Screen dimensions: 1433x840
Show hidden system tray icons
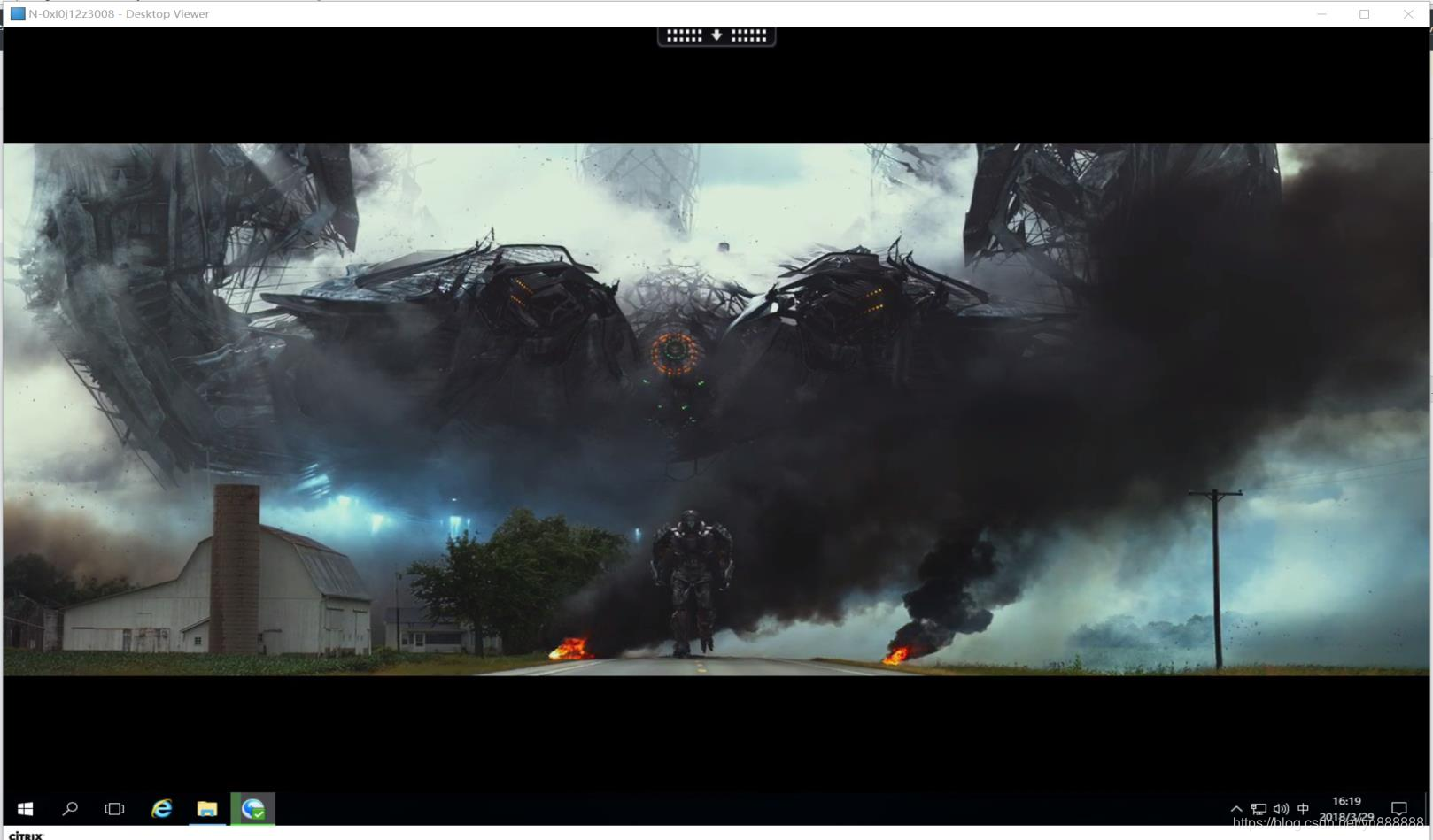1236,809
